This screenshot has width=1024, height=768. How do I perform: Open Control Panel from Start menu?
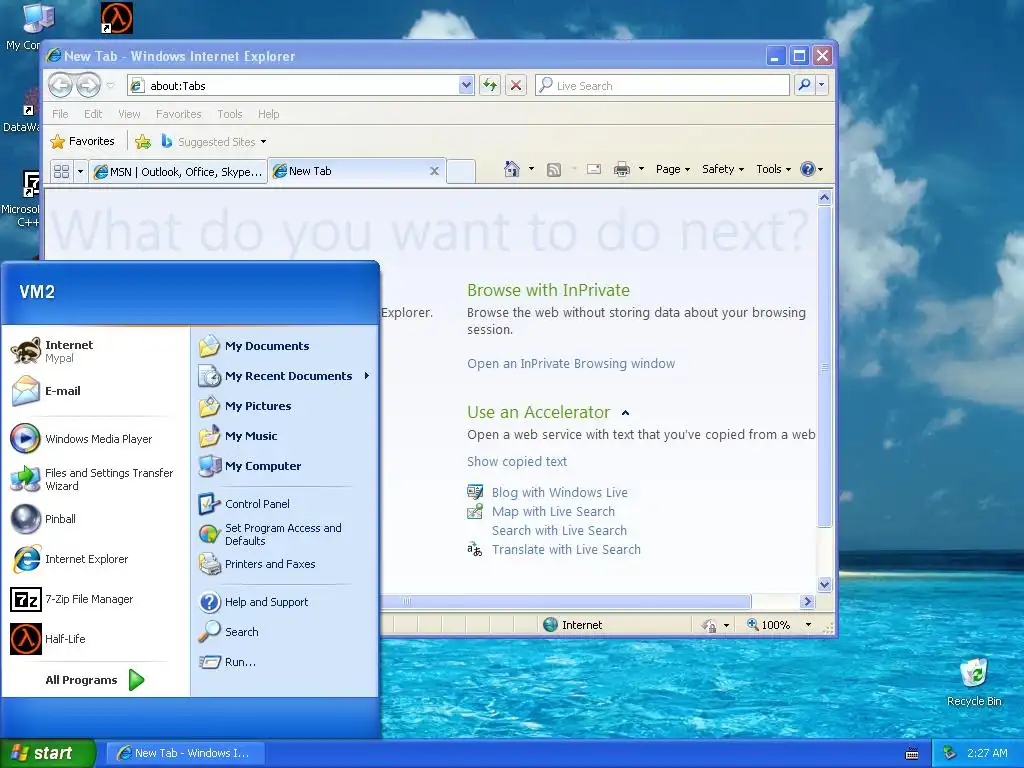coord(285,504)
